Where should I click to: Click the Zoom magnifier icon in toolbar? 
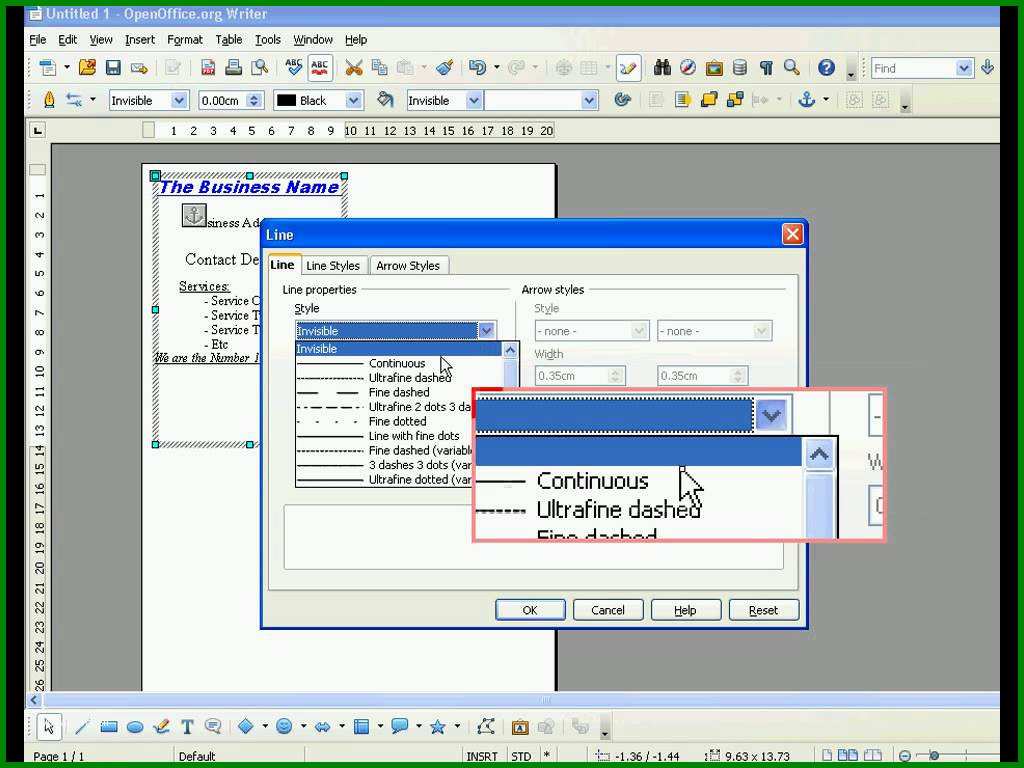tap(792, 67)
